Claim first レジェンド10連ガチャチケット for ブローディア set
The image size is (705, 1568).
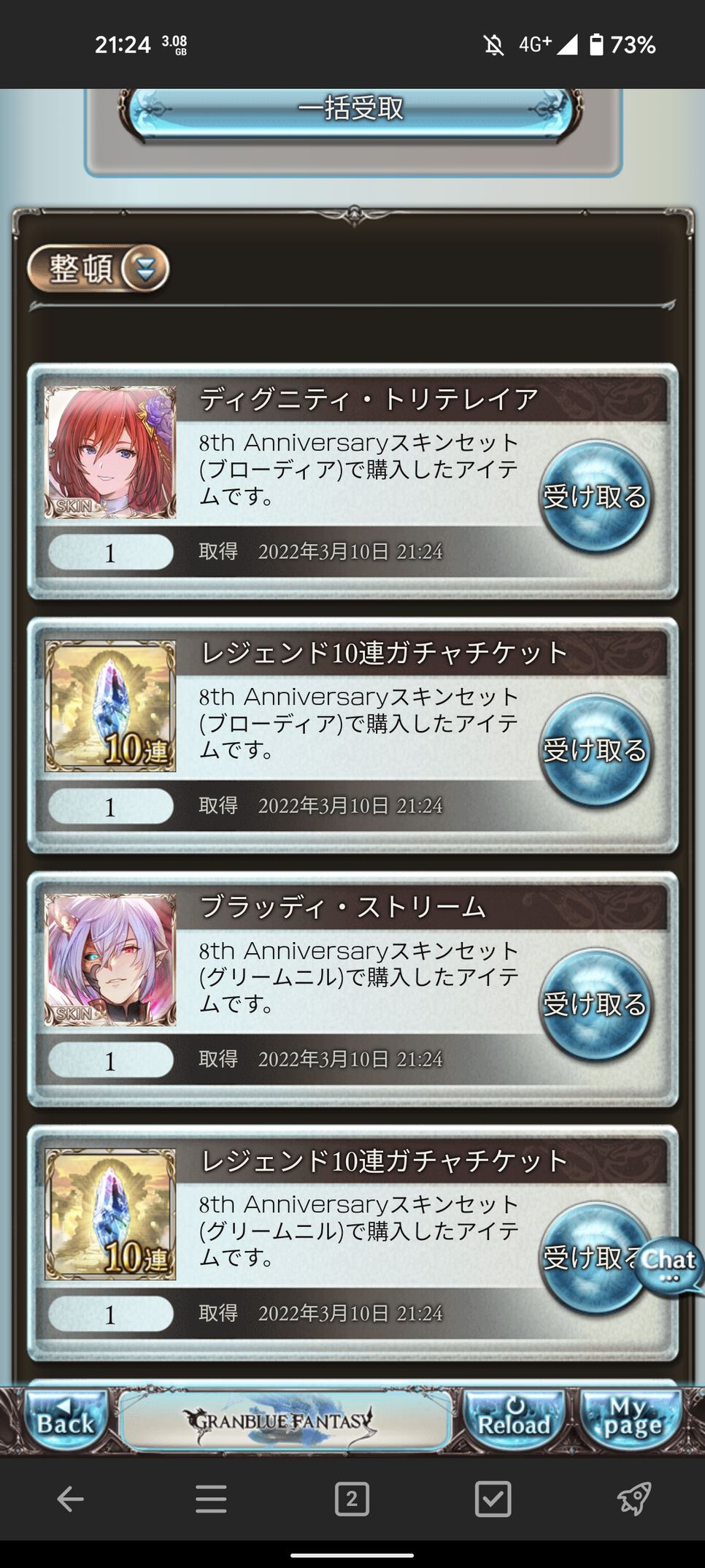595,750
